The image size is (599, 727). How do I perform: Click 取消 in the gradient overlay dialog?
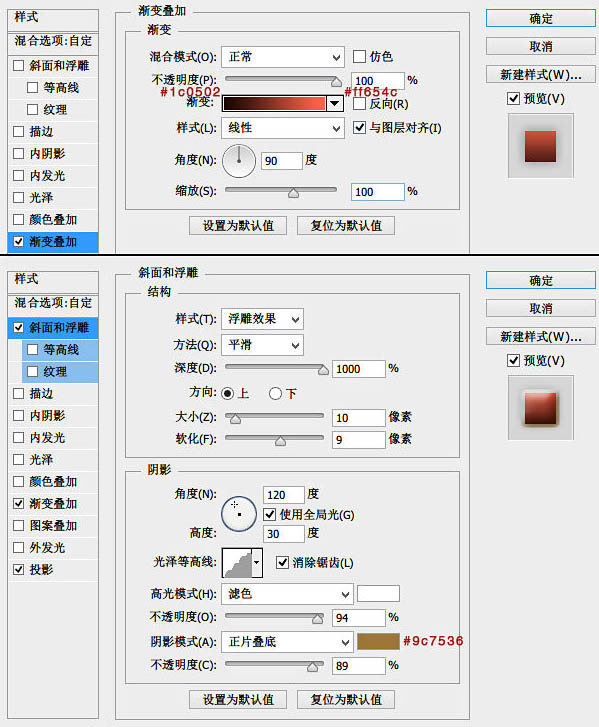pos(541,47)
